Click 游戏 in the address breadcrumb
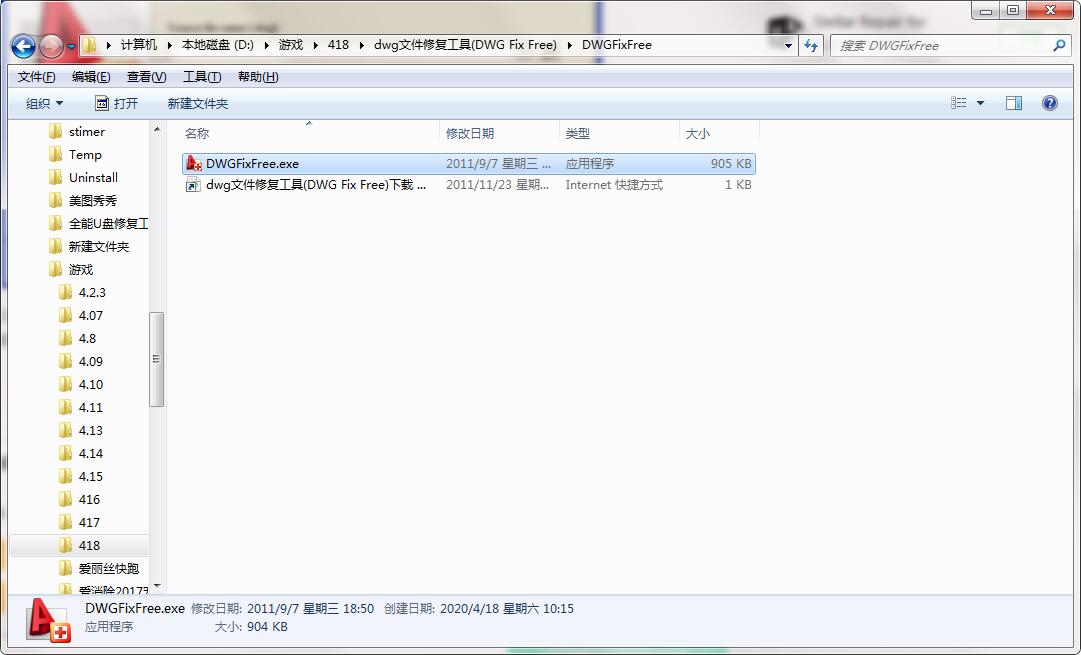This screenshot has width=1081, height=655. 291,45
